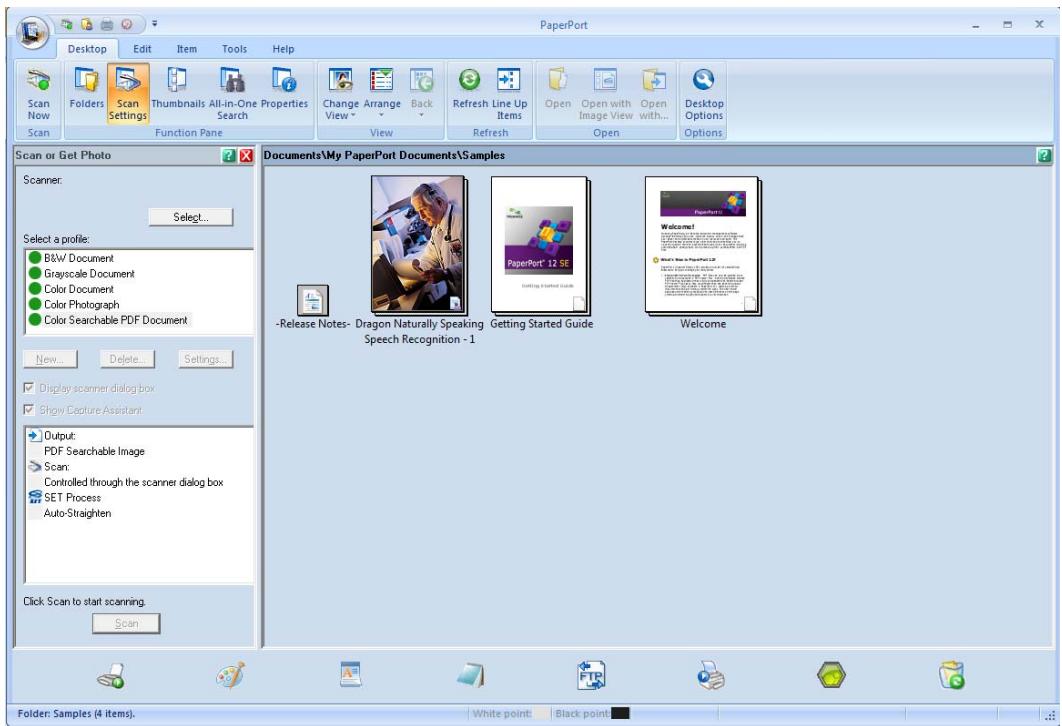Close the Scan or Get Photo pane

(246, 156)
